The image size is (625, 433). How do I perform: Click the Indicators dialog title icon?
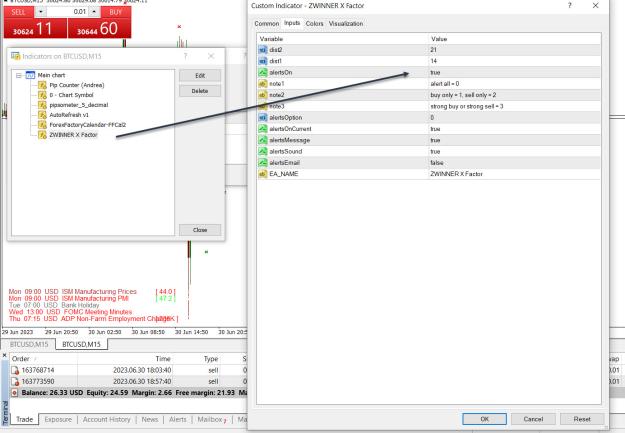click(16, 56)
